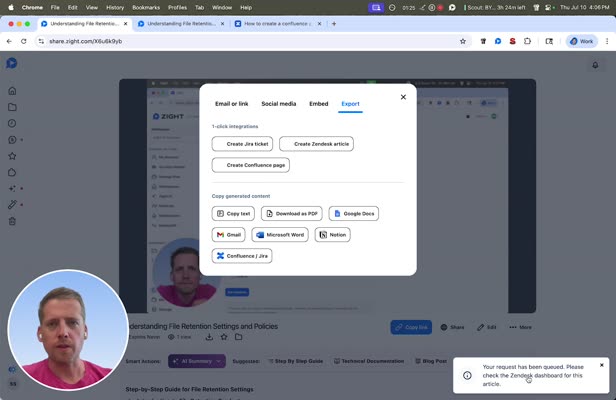Open a new browser tab
The image size is (616, 400).
click(334, 24)
